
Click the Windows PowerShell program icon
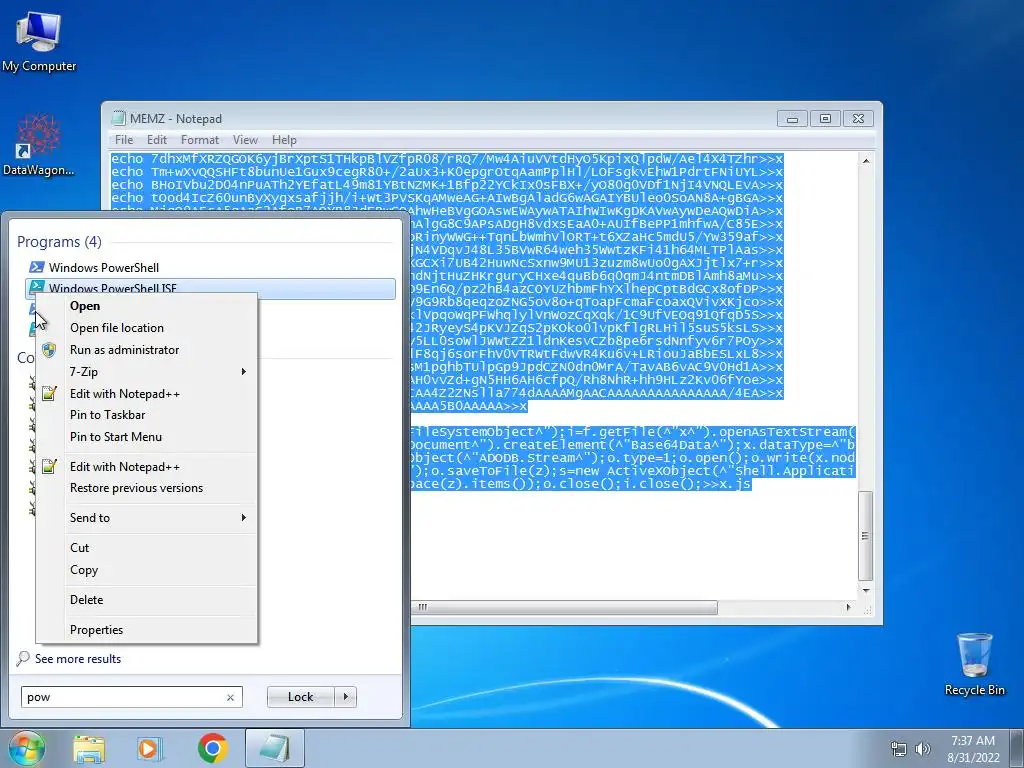coord(37,267)
